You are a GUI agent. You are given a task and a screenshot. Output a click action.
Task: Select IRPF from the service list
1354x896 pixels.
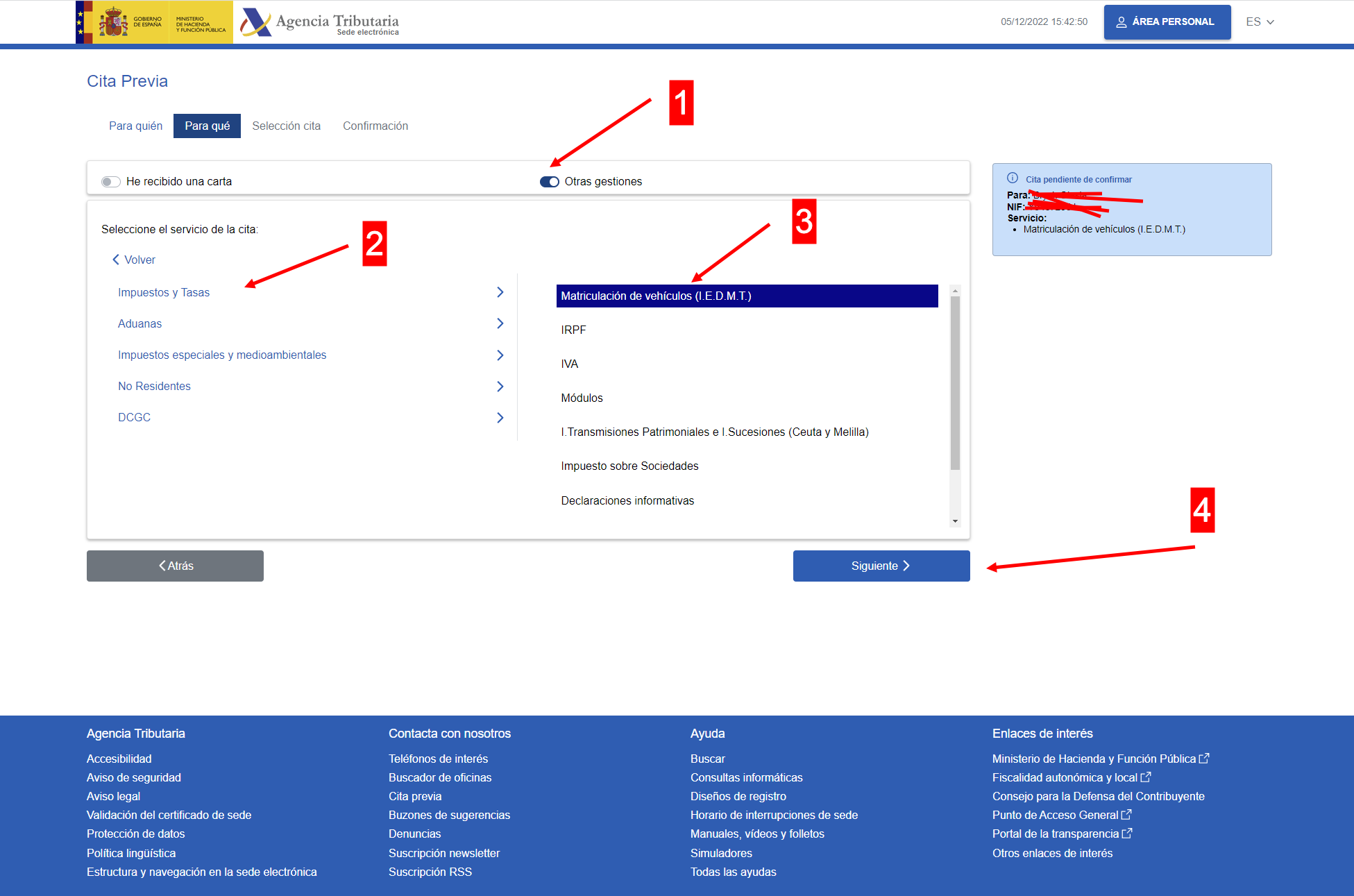coord(573,330)
